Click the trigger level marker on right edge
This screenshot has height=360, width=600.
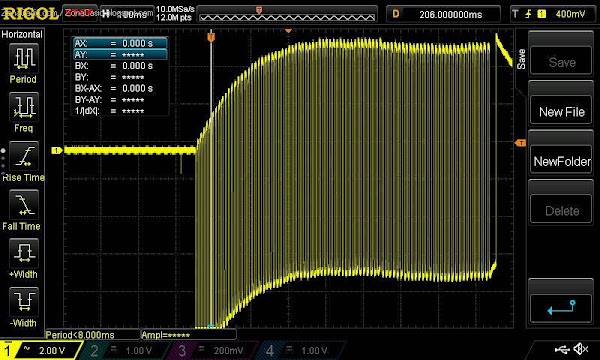pyautogui.click(x=520, y=143)
